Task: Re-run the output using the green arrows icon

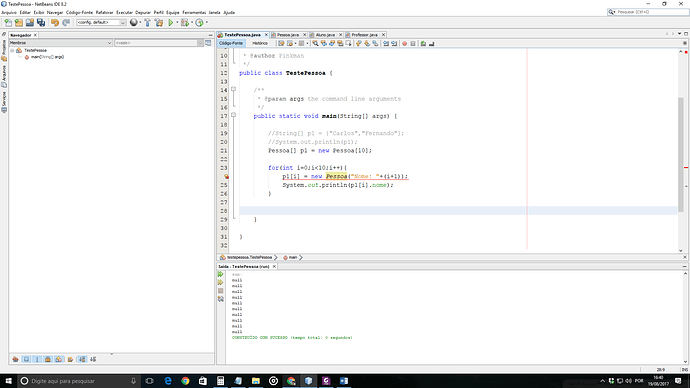Action: click(220, 274)
